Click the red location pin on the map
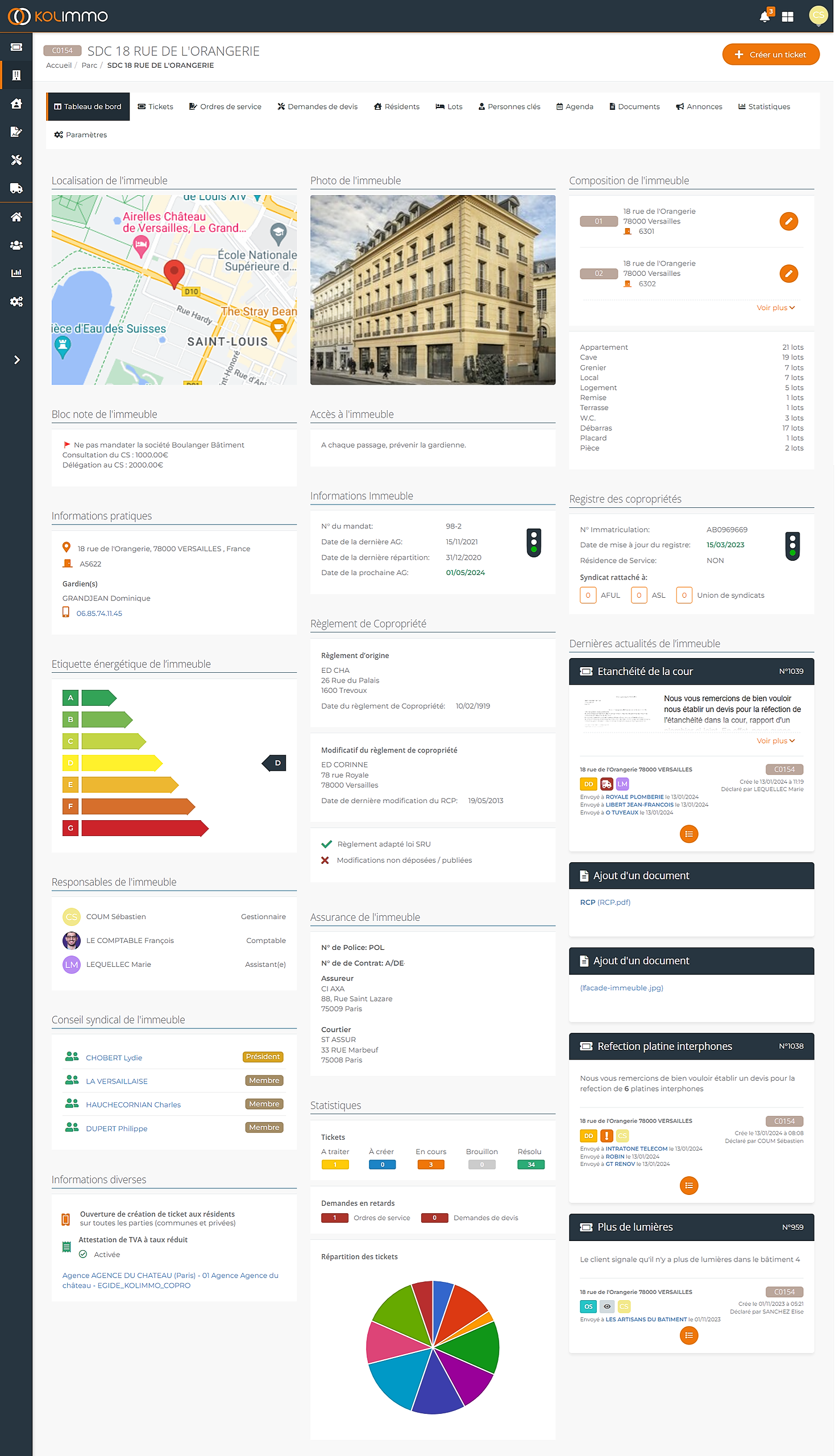835x1456 pixels. coord(175,274)
